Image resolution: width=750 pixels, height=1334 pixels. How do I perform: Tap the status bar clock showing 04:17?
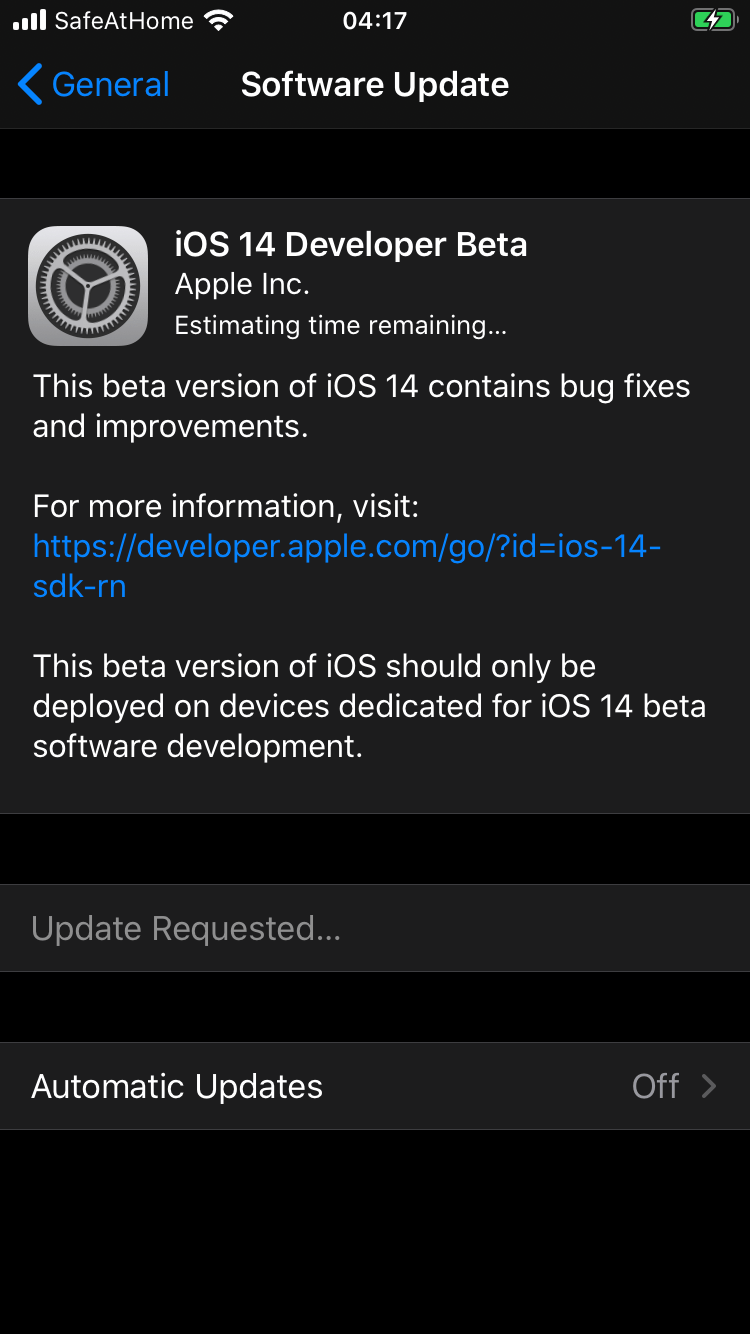click(375, 20)
